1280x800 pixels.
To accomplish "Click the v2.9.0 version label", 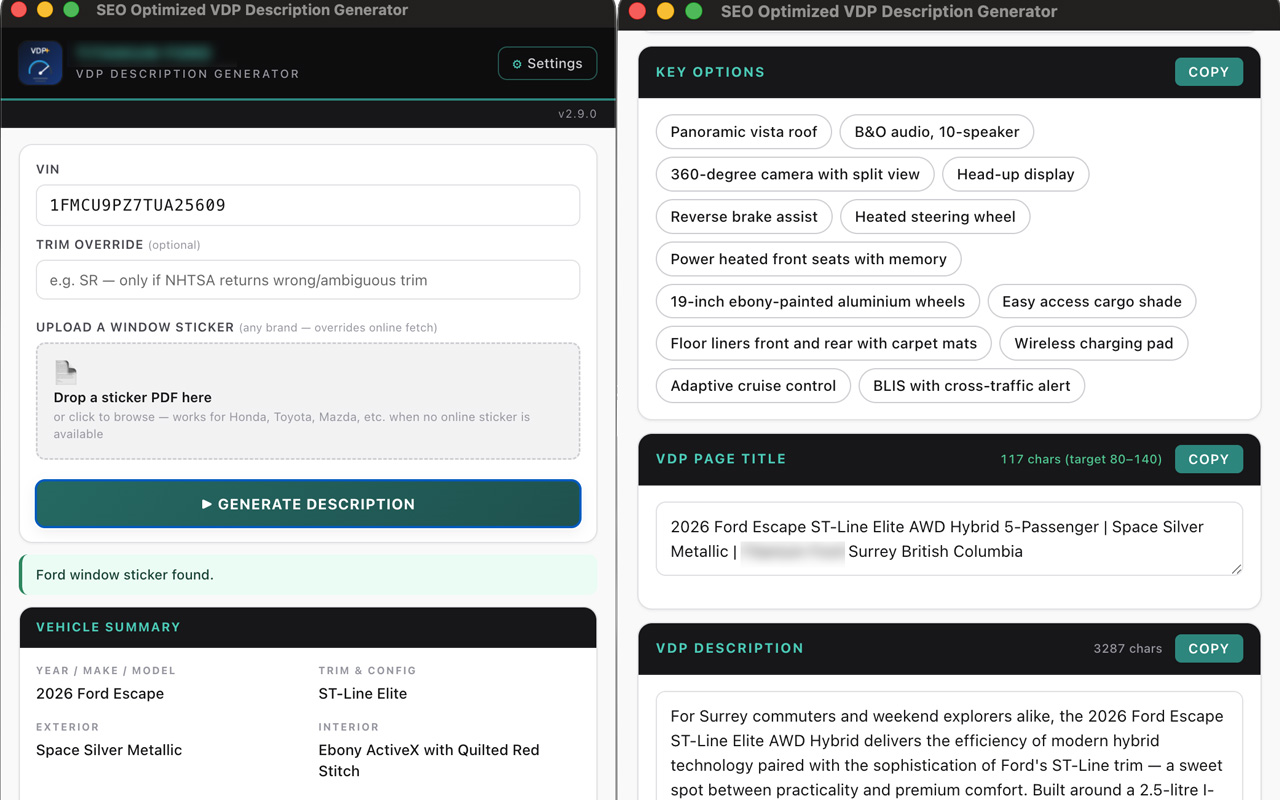I will point(577,114).
